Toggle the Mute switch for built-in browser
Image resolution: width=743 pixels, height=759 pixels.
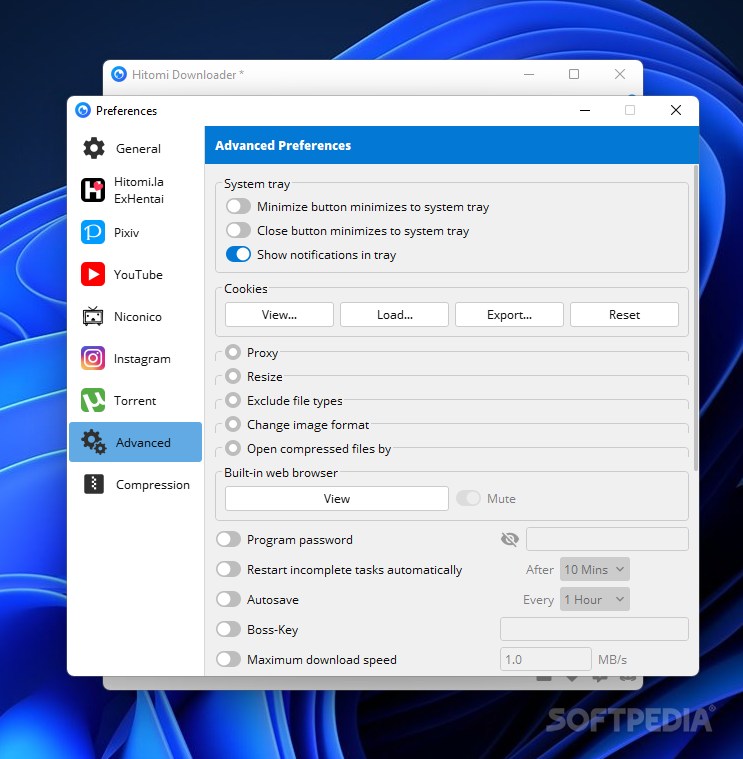(x=468, y=498)
